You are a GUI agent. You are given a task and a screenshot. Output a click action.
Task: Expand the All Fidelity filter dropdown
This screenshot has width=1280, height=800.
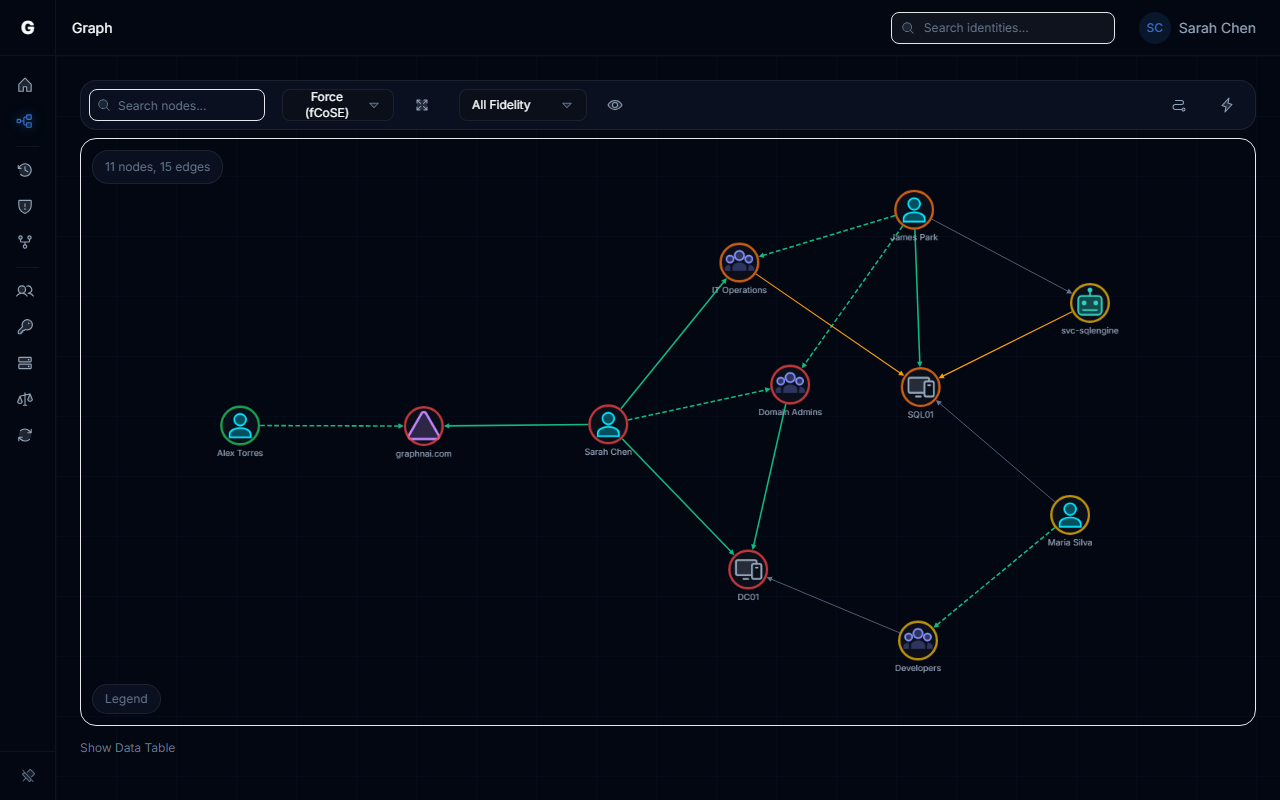pos(522,105)
